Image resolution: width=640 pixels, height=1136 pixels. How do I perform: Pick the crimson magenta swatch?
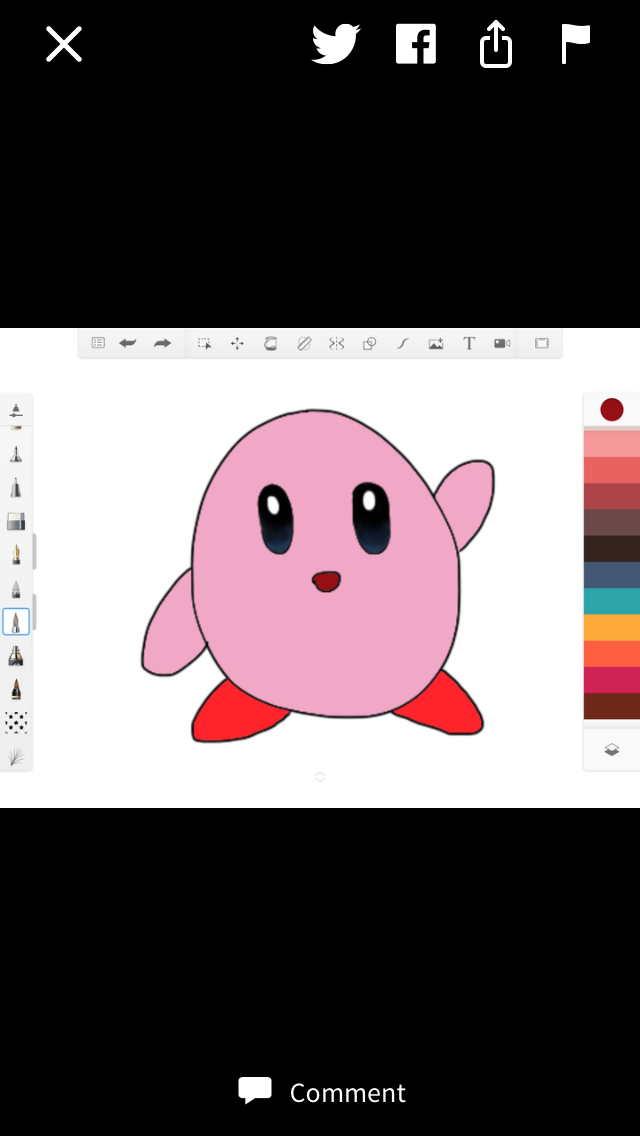(612, 680)
